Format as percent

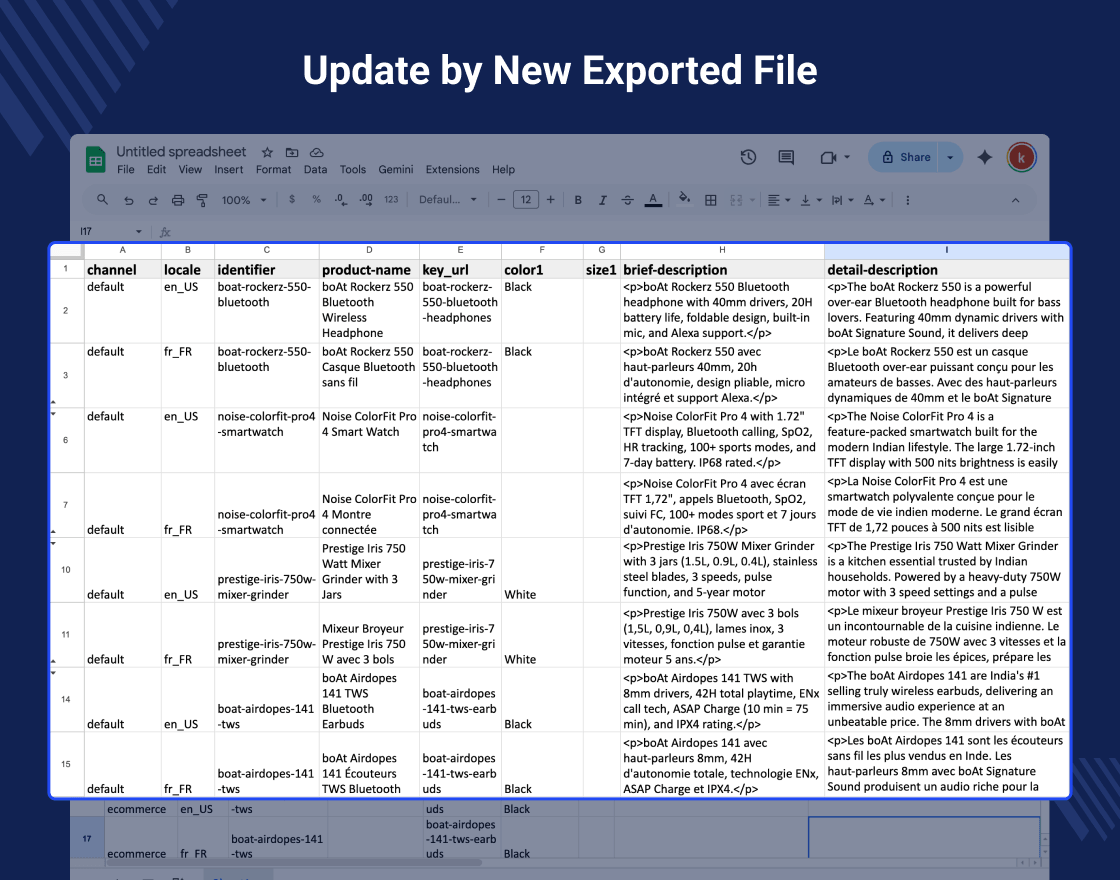tap(316, 200)
